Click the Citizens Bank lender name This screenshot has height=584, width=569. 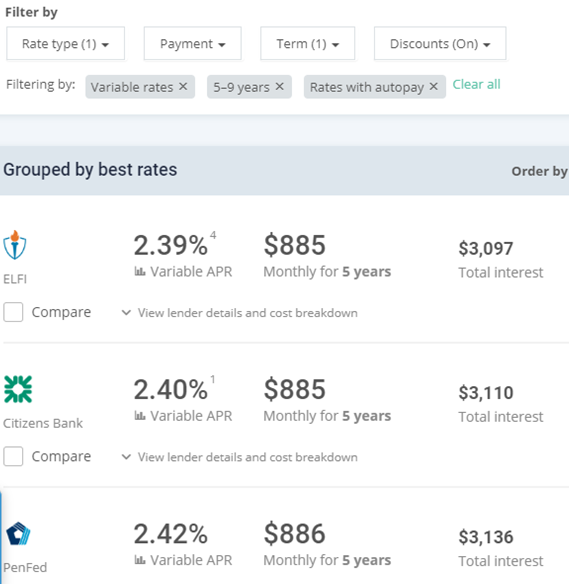pyautogui.click(x=43, y=423)
